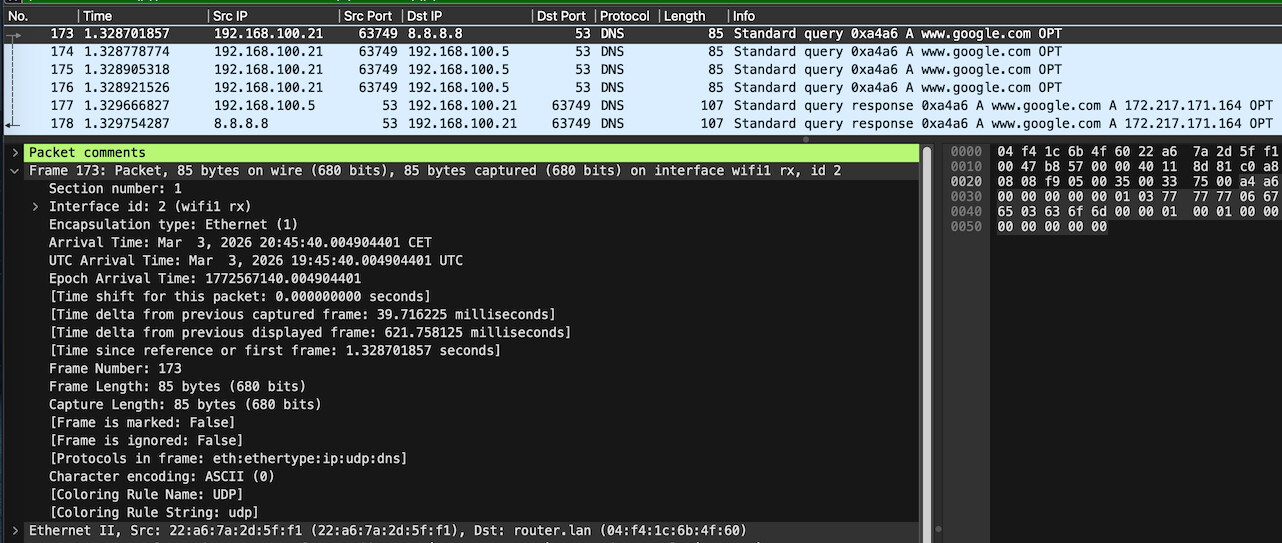Viewport: 1282px width, 543px height.
Task: Expand the Interface id wifi1 rx node
Action: pyautogui.click(x=36, y=207)
